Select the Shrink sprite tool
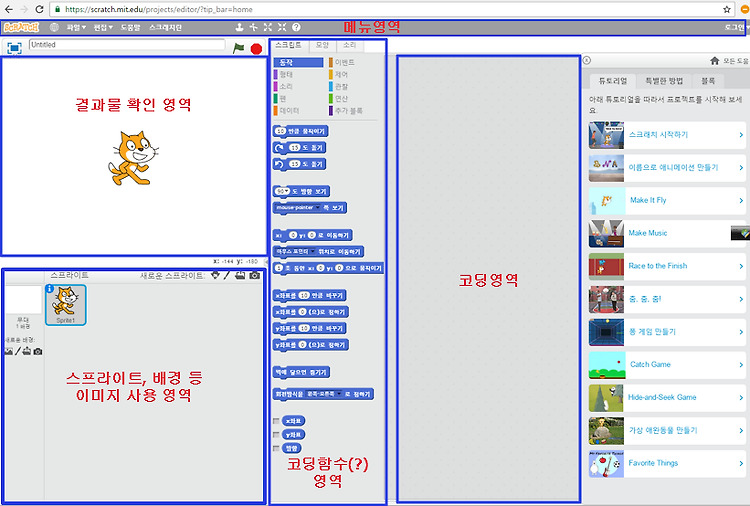Viewport: 750px width, 506px height. (x=282, y=27)
